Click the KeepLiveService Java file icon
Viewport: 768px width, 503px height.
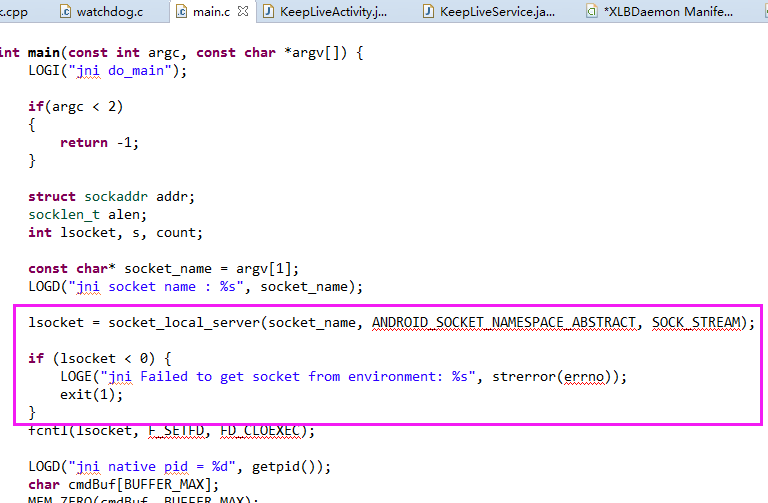tap(429, 12)
